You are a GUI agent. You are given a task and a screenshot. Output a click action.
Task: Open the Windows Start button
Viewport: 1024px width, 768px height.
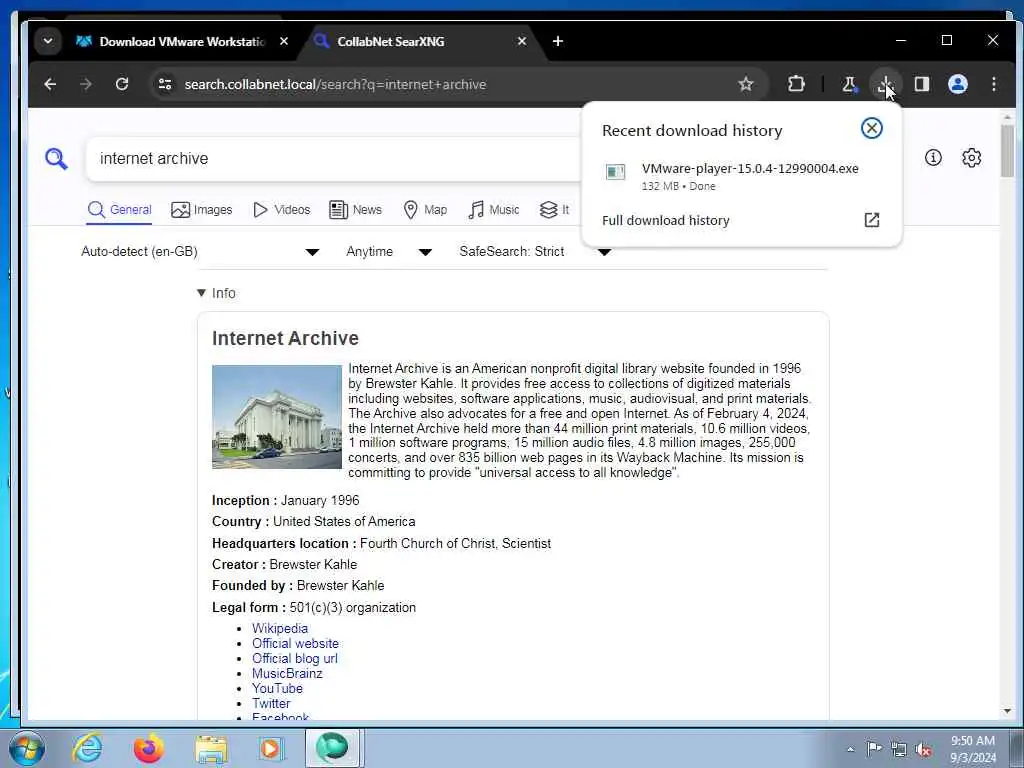[26, 748]
